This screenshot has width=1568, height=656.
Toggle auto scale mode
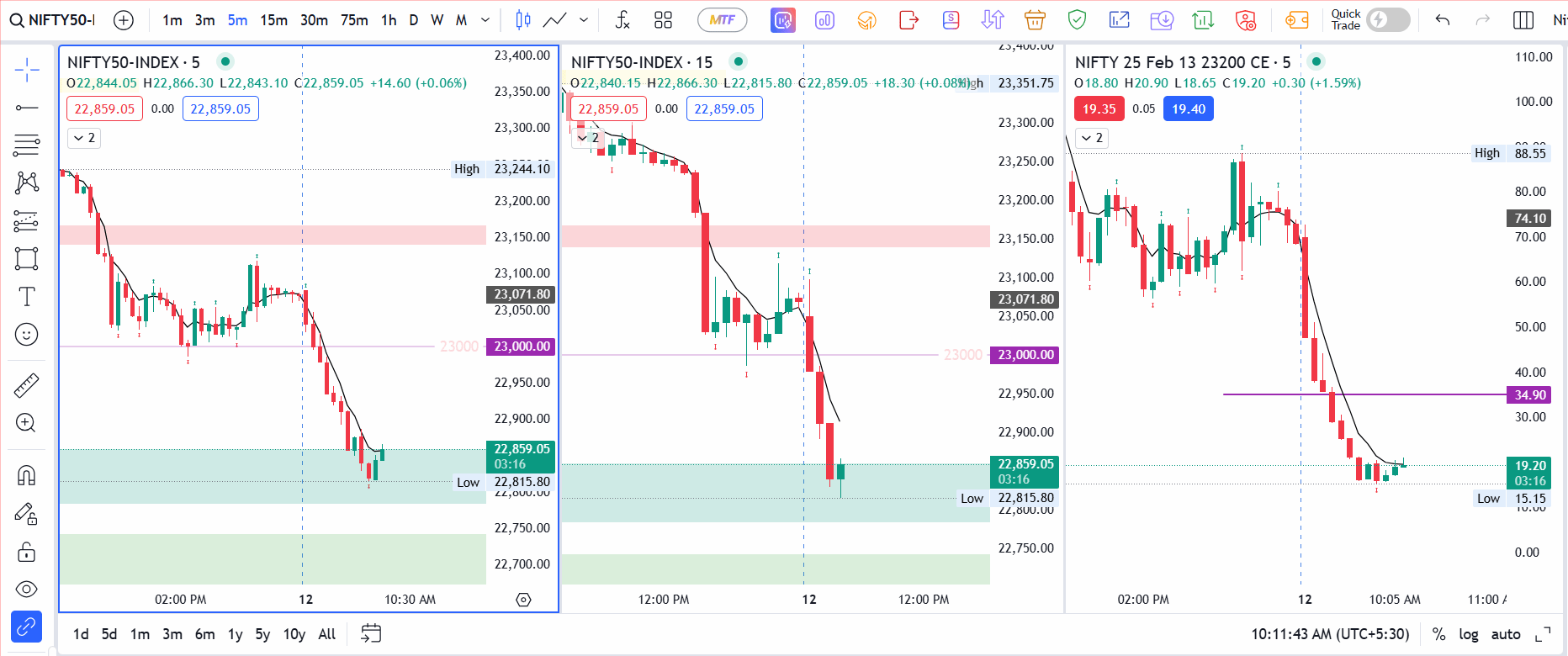click(1506, 634)
